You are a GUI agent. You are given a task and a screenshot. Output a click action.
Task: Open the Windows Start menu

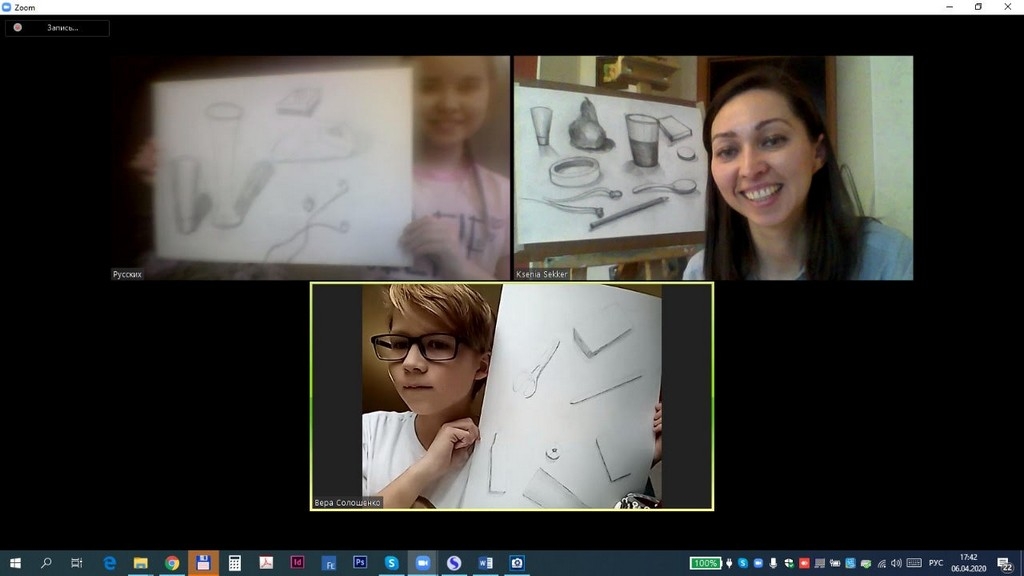click(15, 563)
